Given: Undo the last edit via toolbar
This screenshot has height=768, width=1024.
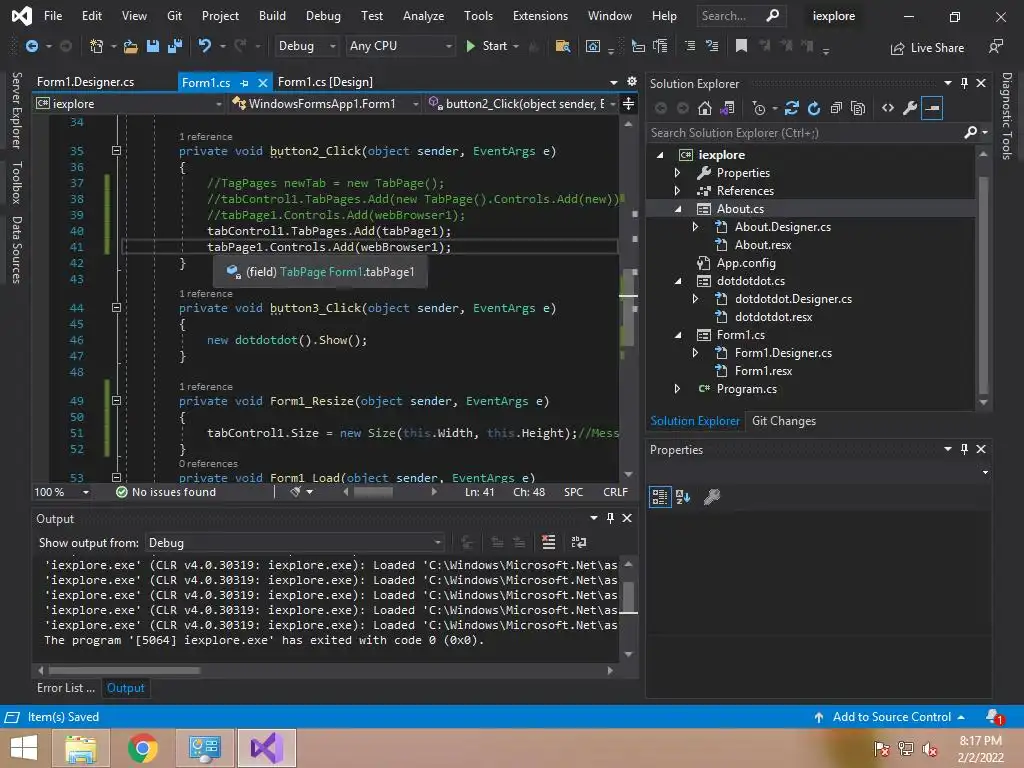Looking at the screenshot, I should pyautogui.click(x=204, y=46).
